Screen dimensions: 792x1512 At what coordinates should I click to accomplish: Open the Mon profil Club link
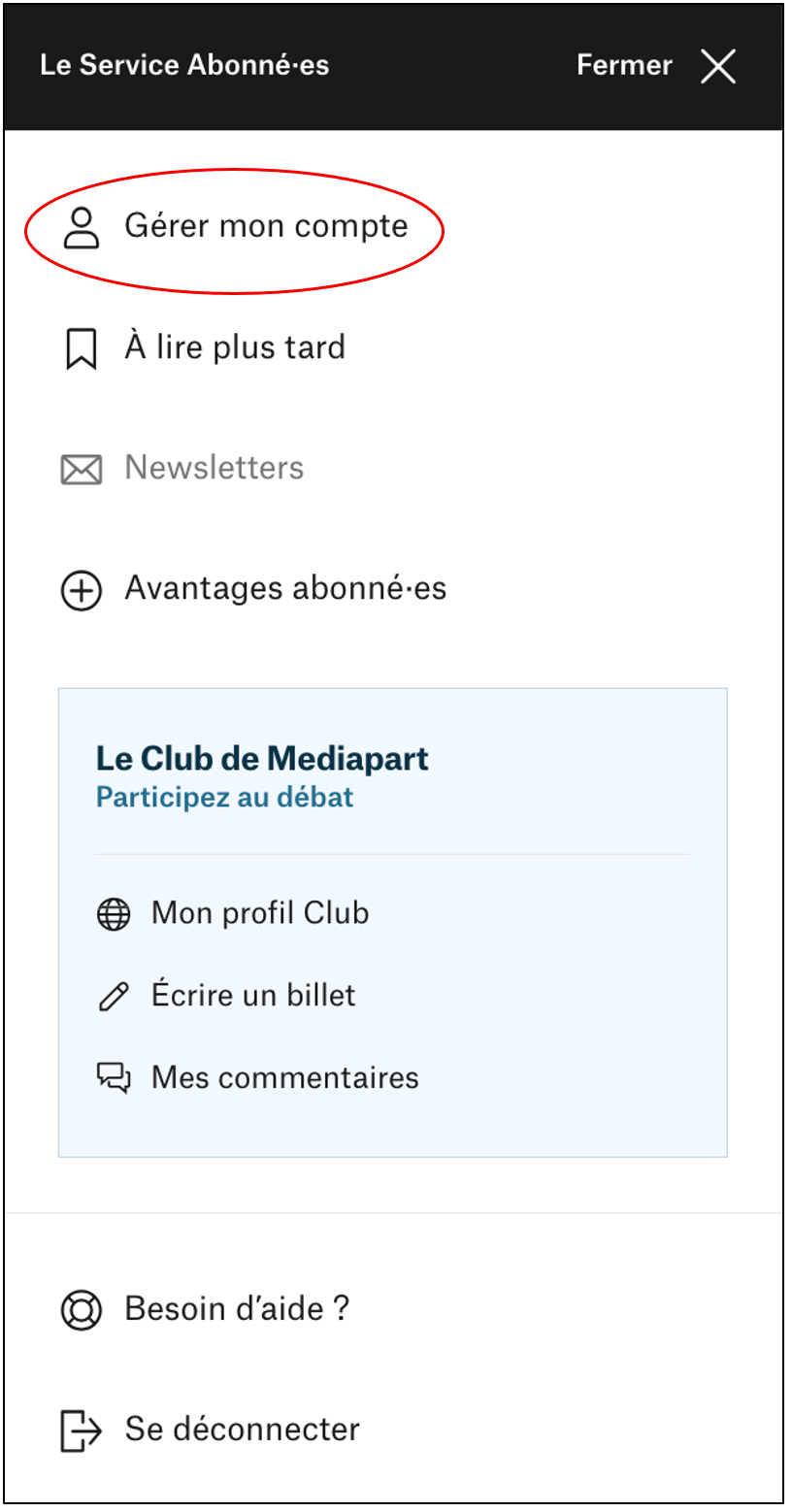(260, 913)
